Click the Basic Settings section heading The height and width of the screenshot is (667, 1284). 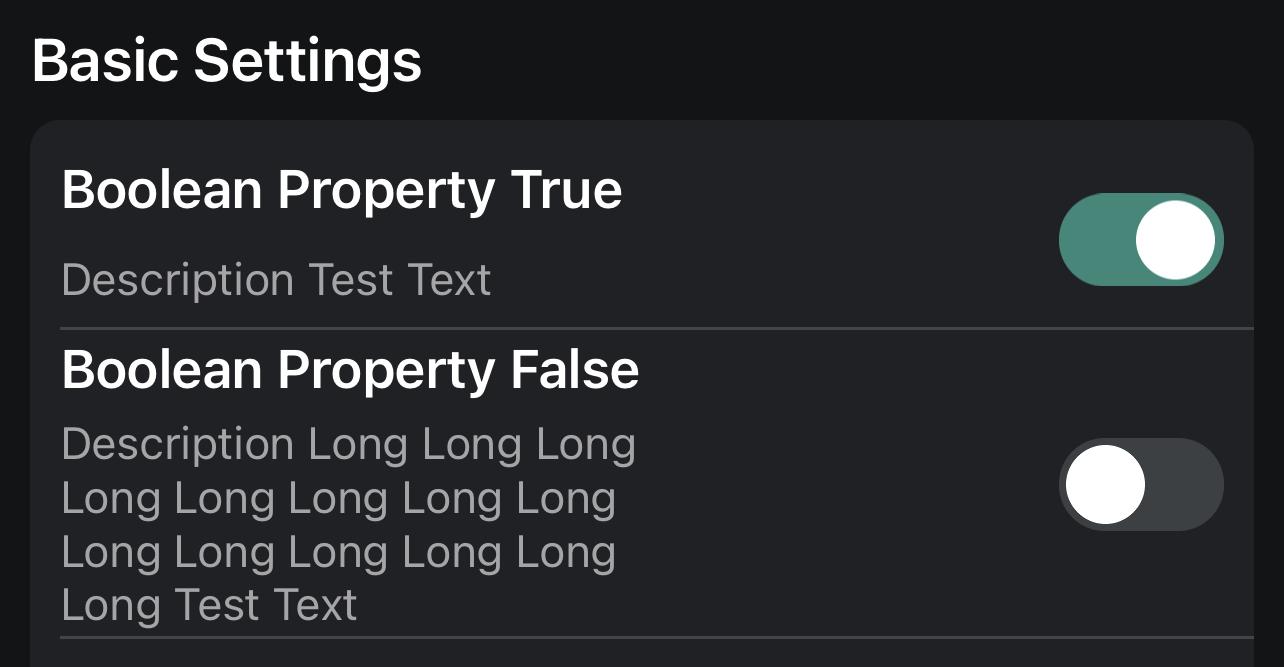pyautogui.click(x=227, y=61)
